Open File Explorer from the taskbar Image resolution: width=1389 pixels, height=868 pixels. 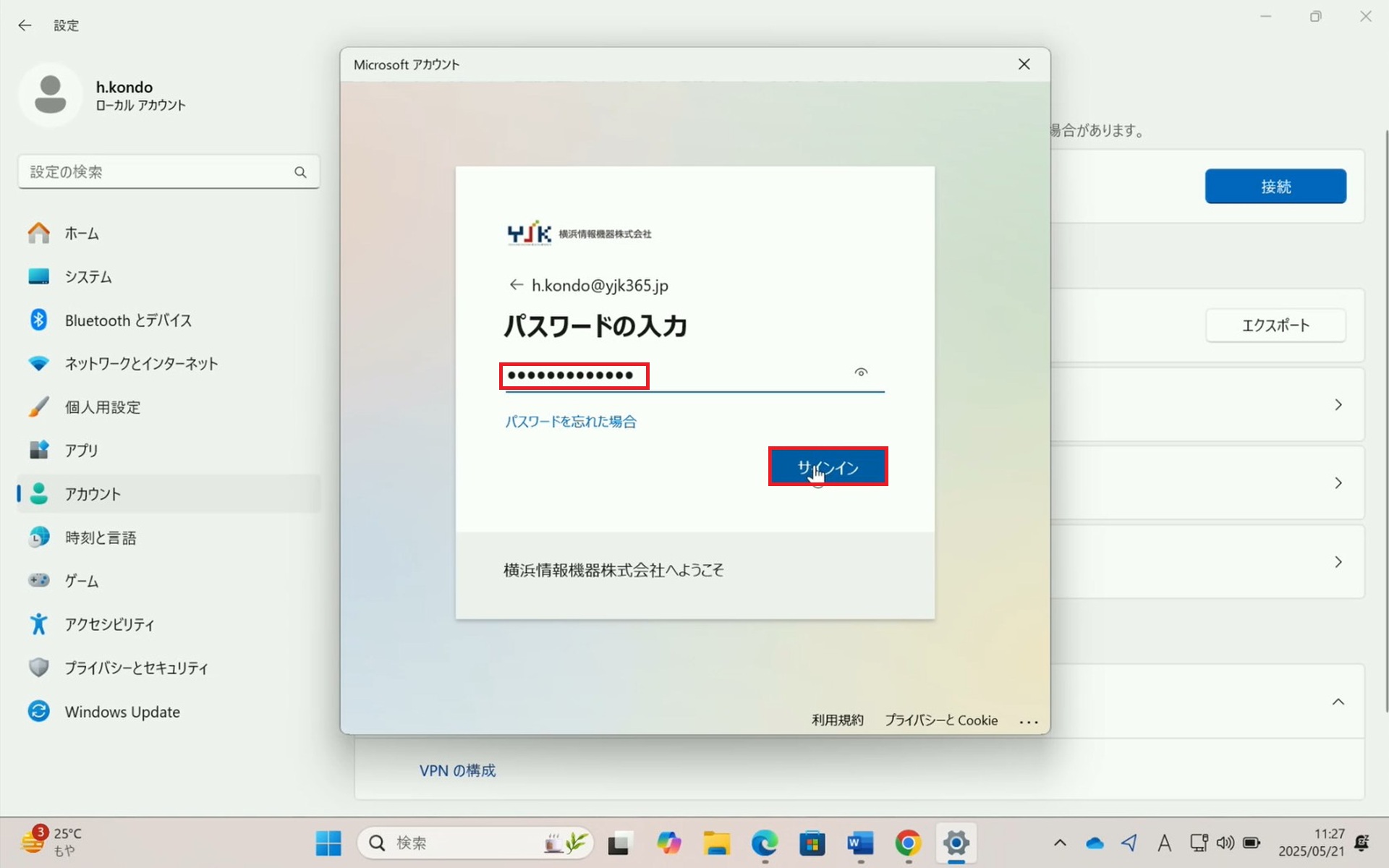point(716,843)
